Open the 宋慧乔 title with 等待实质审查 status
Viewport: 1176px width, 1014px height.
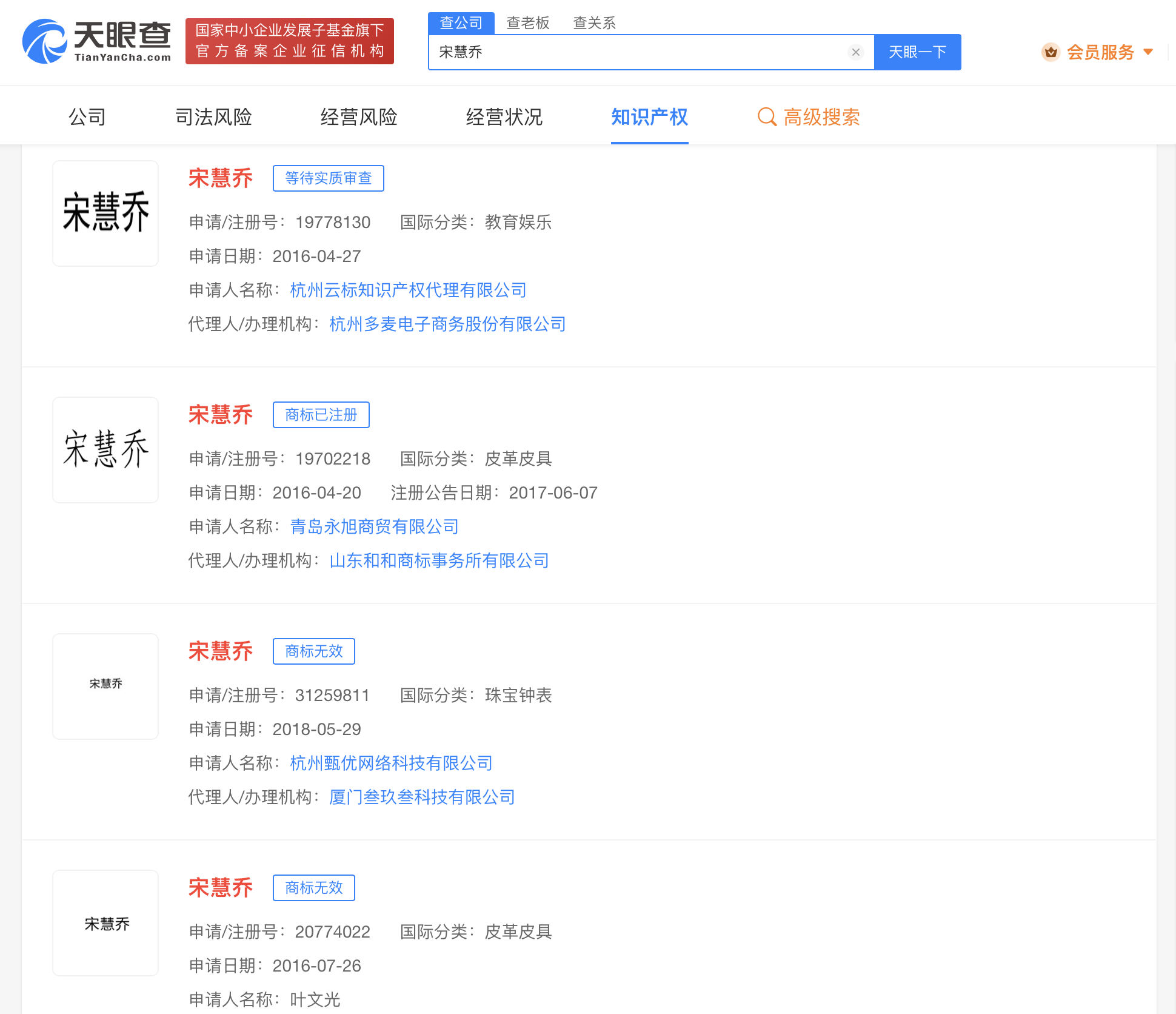point(221,178)
